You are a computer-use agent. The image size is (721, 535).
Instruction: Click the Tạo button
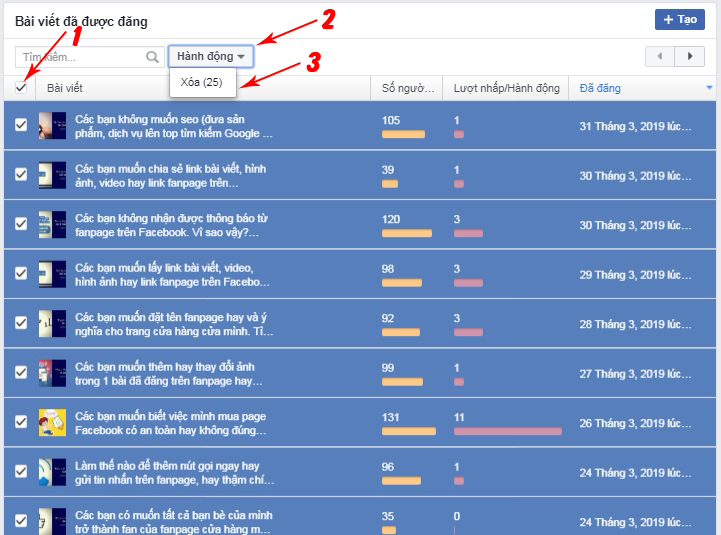680,19
